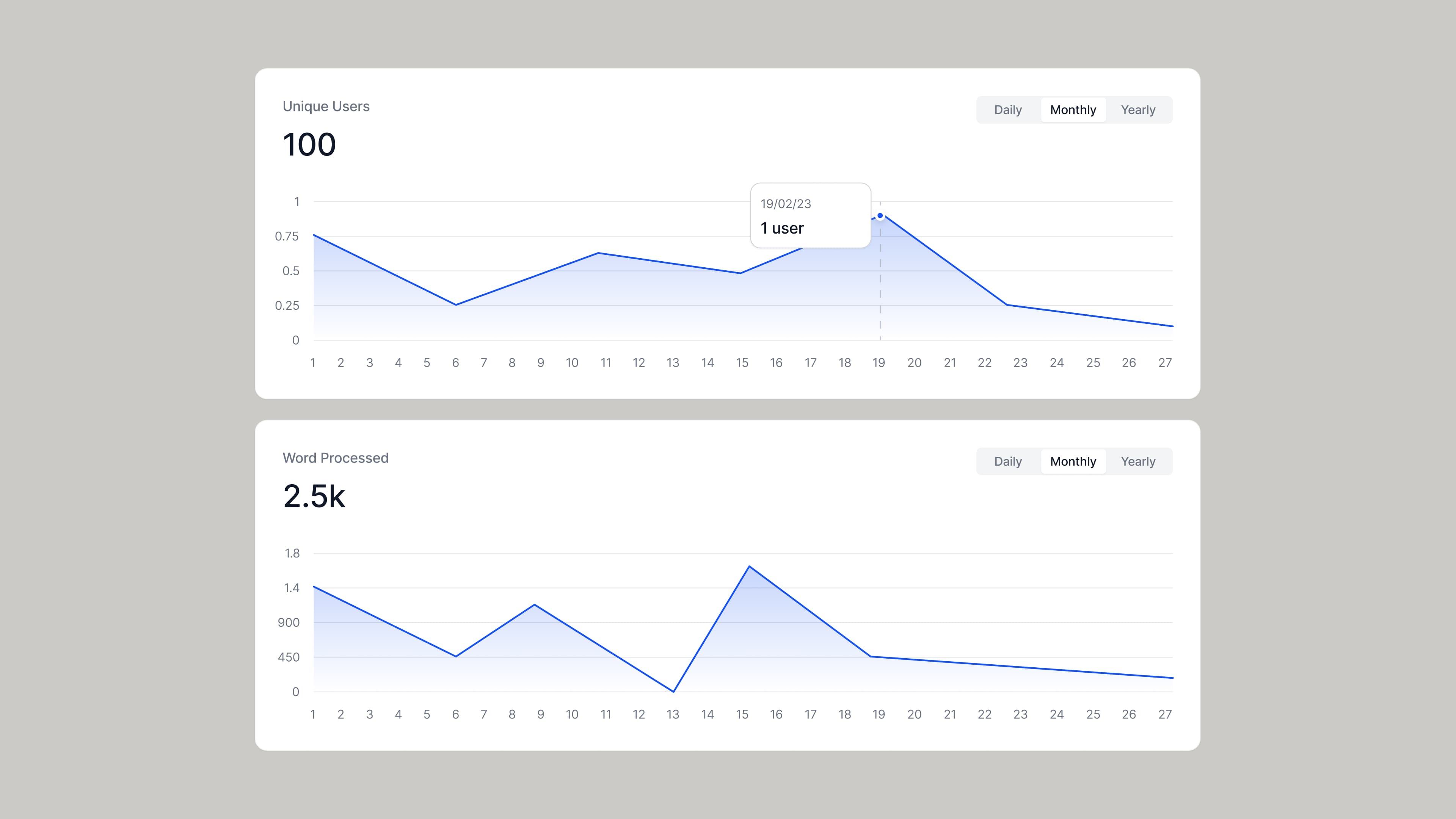Screen dimensions: 1456x819
Task: Click the Unique Users total value 100
Action: pos(309,145)
